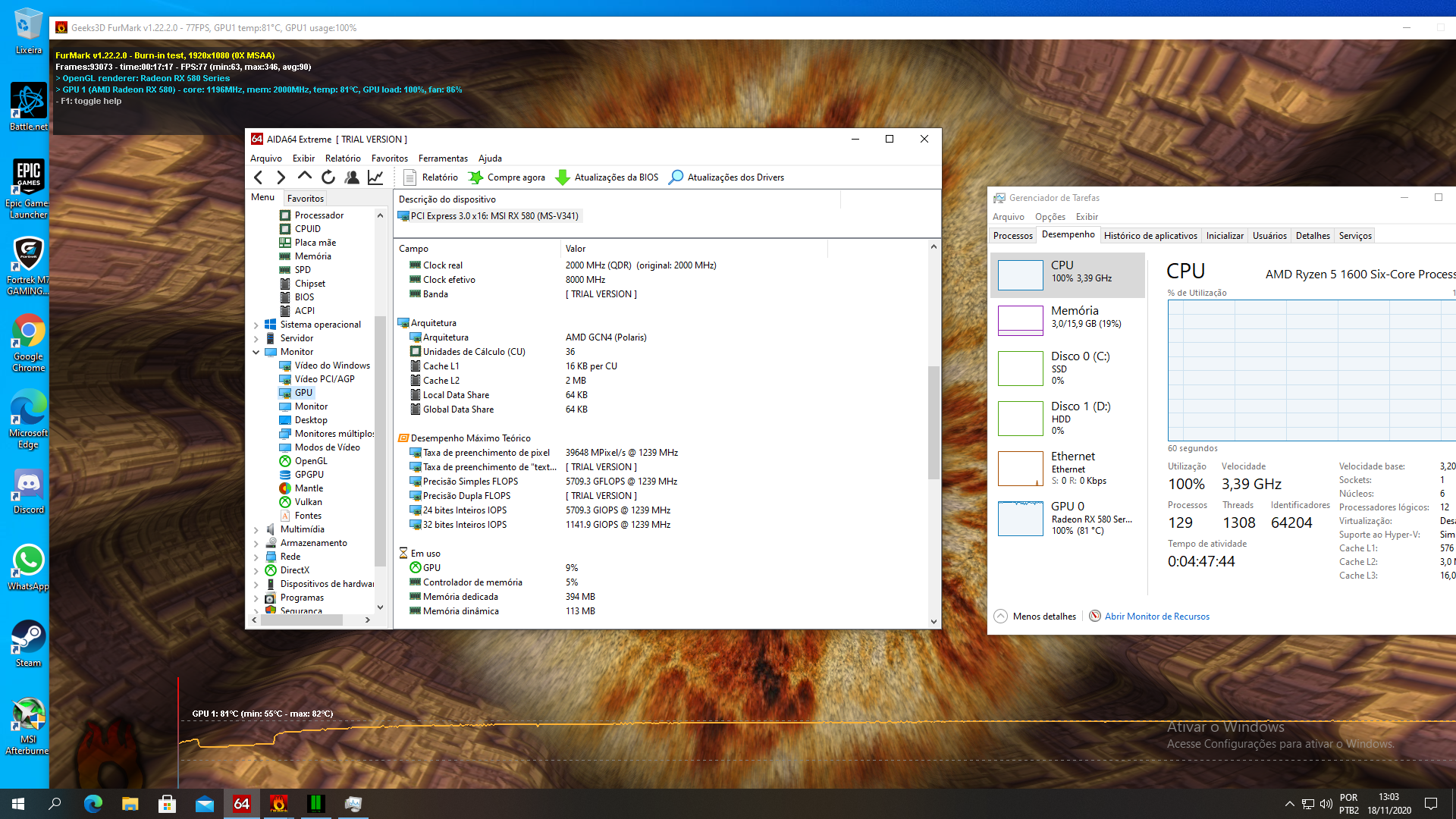Click the AIDA64 refresh icon
Image resolution: width=1456 pixels, height=819 pixels.
coord(328,177)
